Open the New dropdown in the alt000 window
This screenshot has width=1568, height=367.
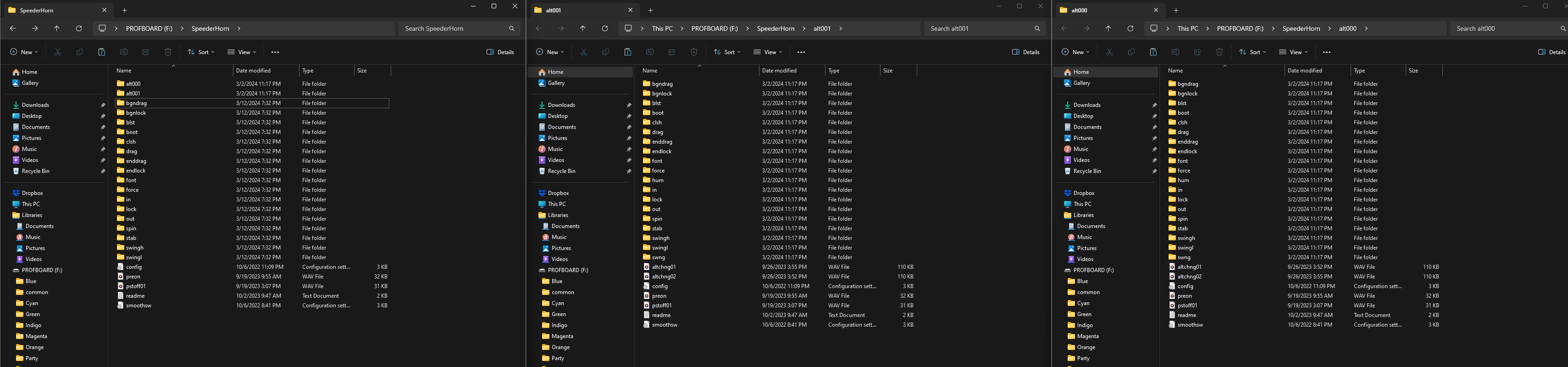(x=1075, y=52)
